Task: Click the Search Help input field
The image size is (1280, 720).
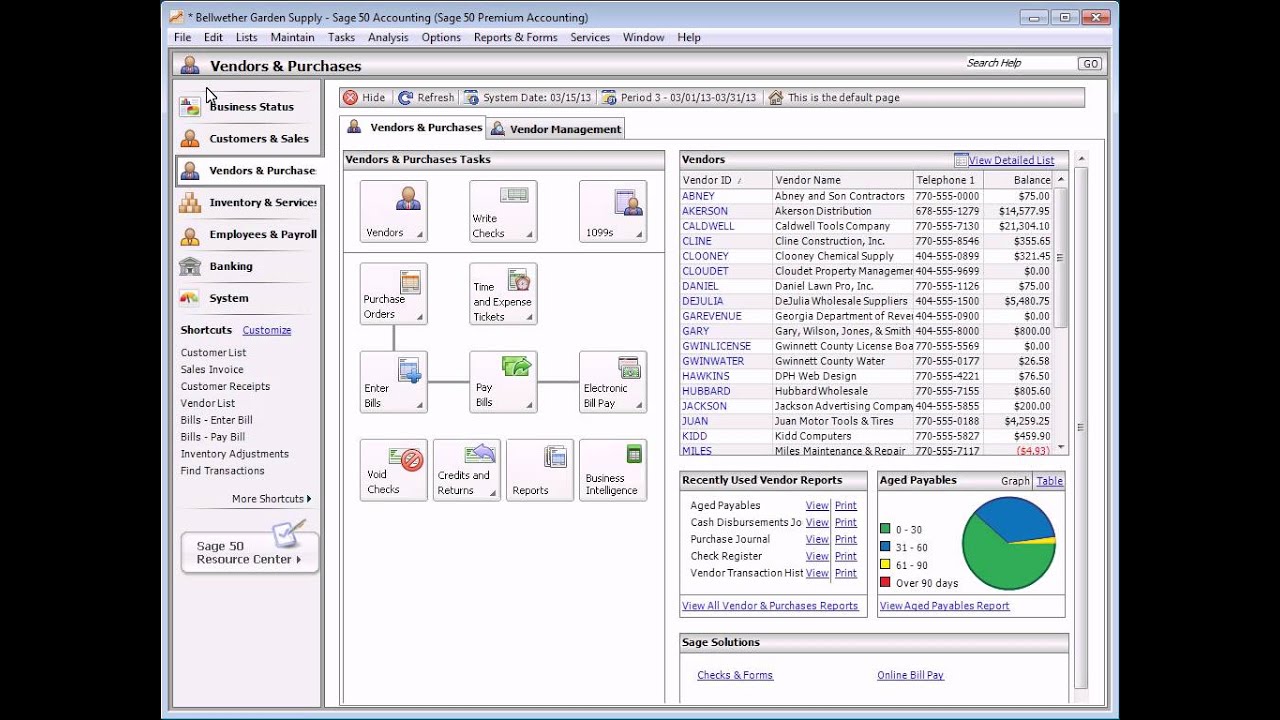Action: [1019, 63]
